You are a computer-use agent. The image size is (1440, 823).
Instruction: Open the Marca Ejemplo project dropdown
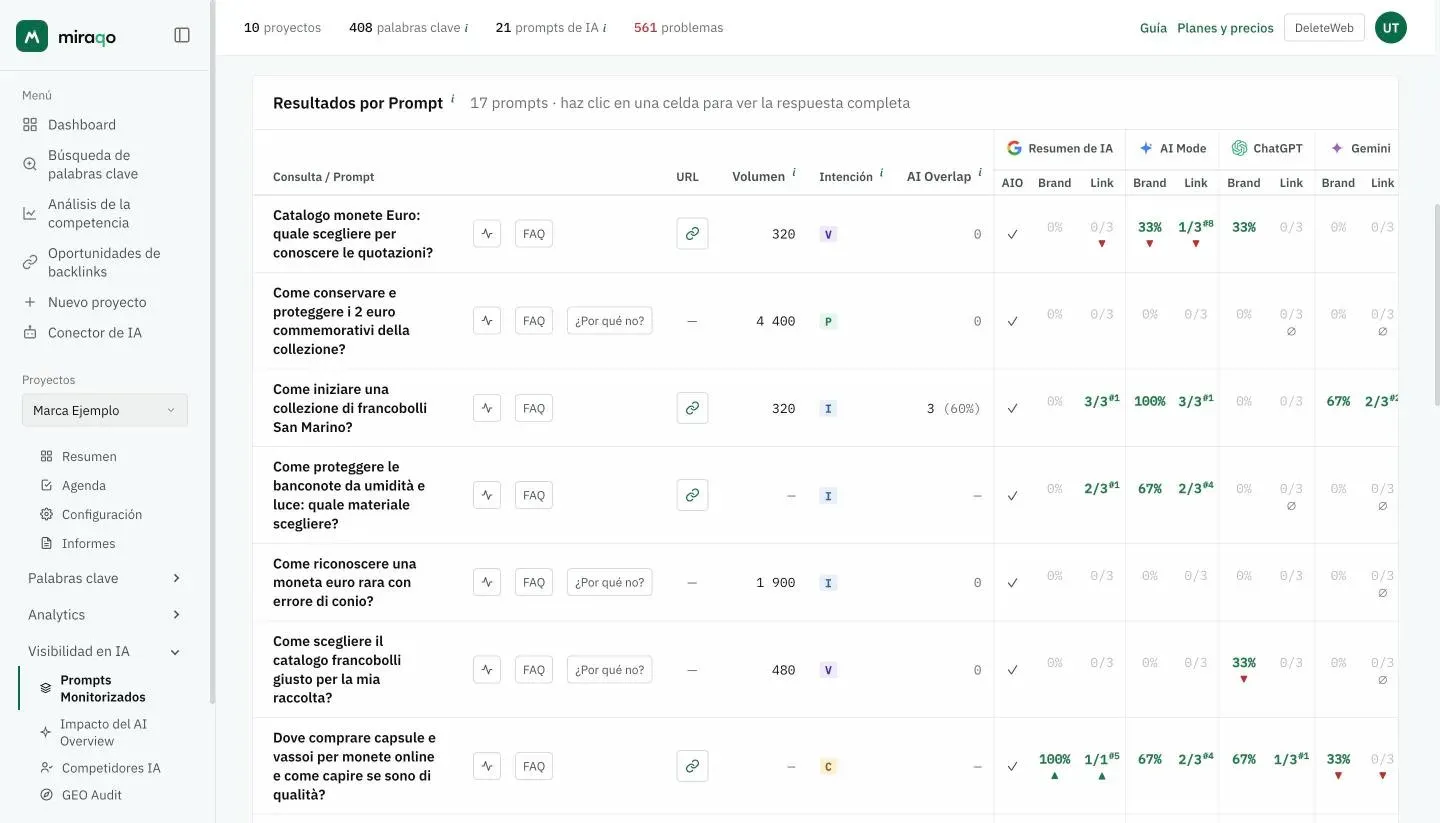(105, 410)
